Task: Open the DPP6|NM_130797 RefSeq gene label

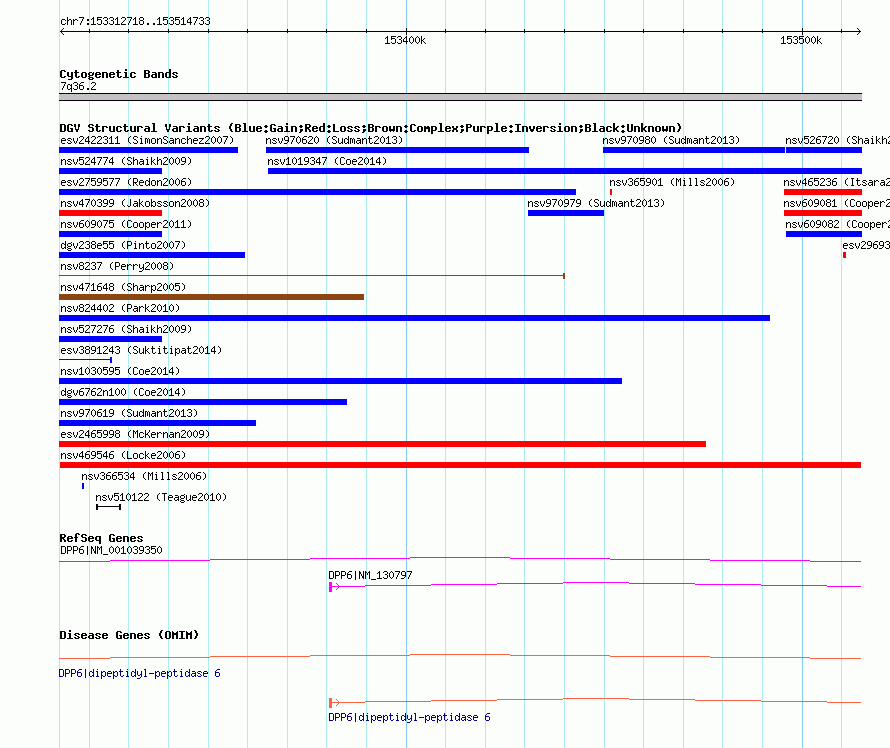Action: [370, 575]
